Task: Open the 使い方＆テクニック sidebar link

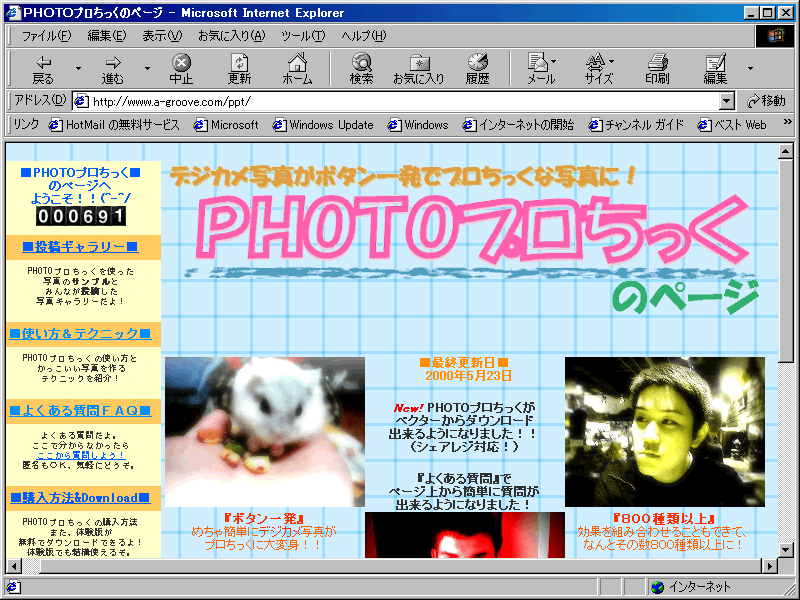Action: (x=80, y=334)
